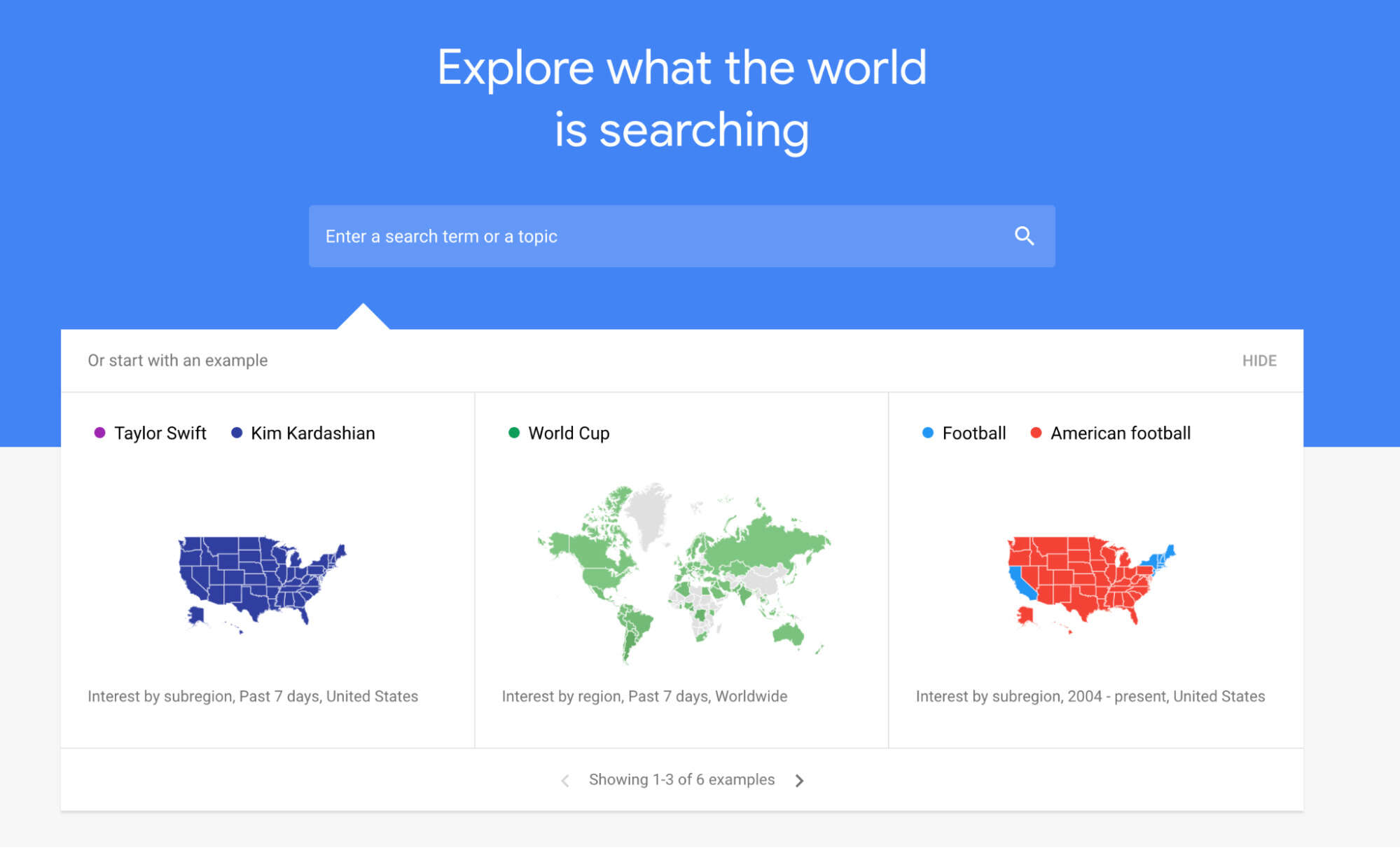The height and width of the screenshot is (848, 1400).
Task: Click 'Showing 1-3 of 6 examples' text
Action: (x=681, y=780)
